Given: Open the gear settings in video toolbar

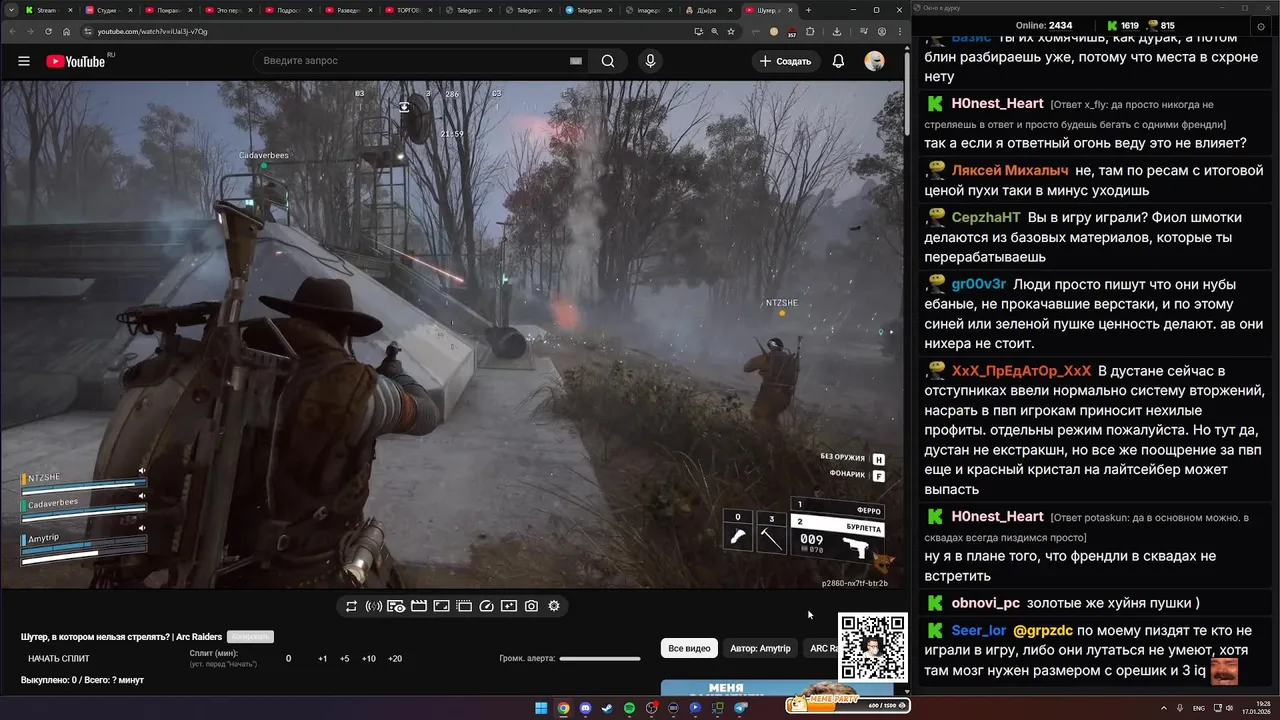Looking at the screenshot, I should pos(554,606).
